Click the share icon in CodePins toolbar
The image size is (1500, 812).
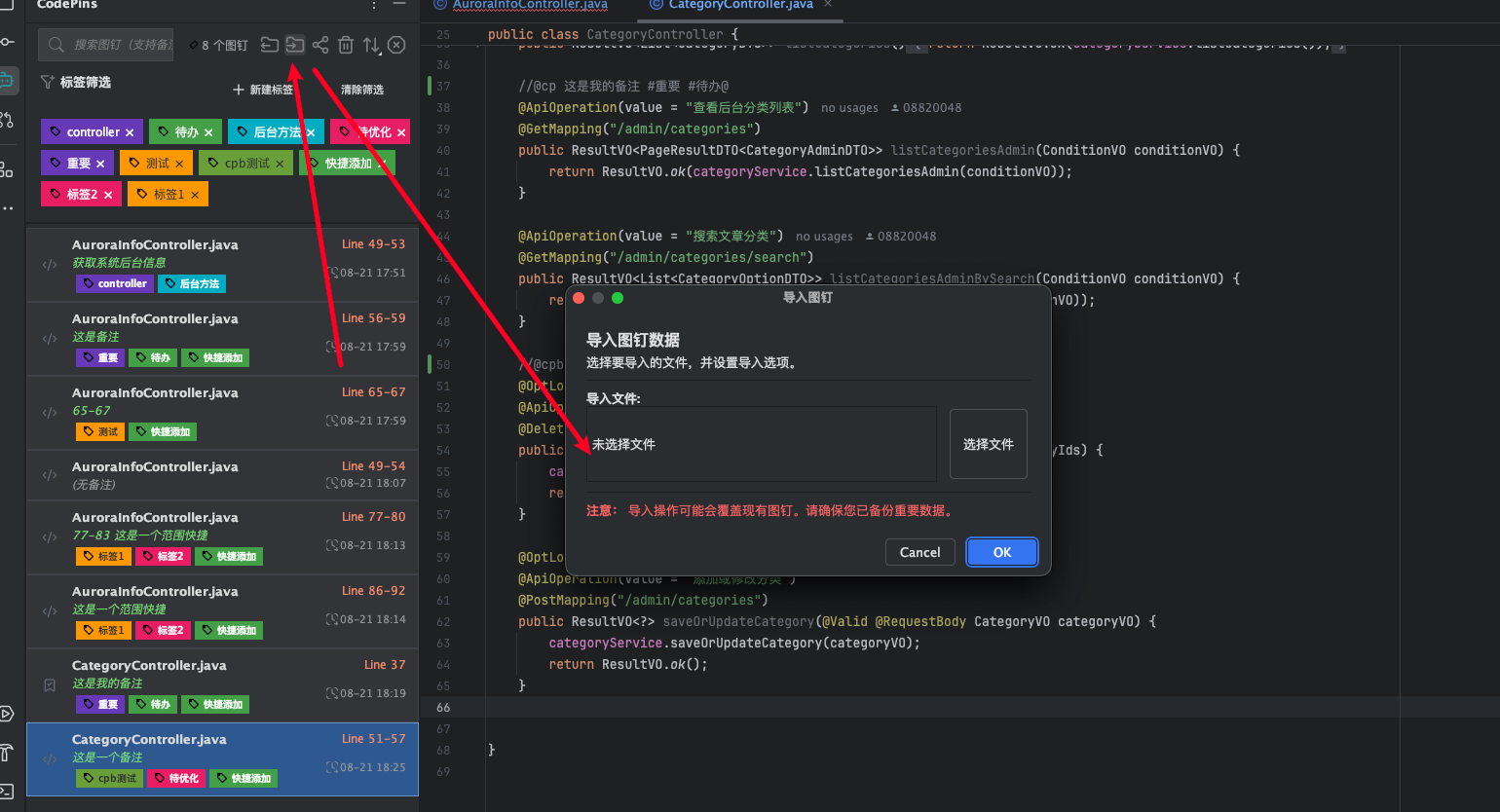click(320, 45)
